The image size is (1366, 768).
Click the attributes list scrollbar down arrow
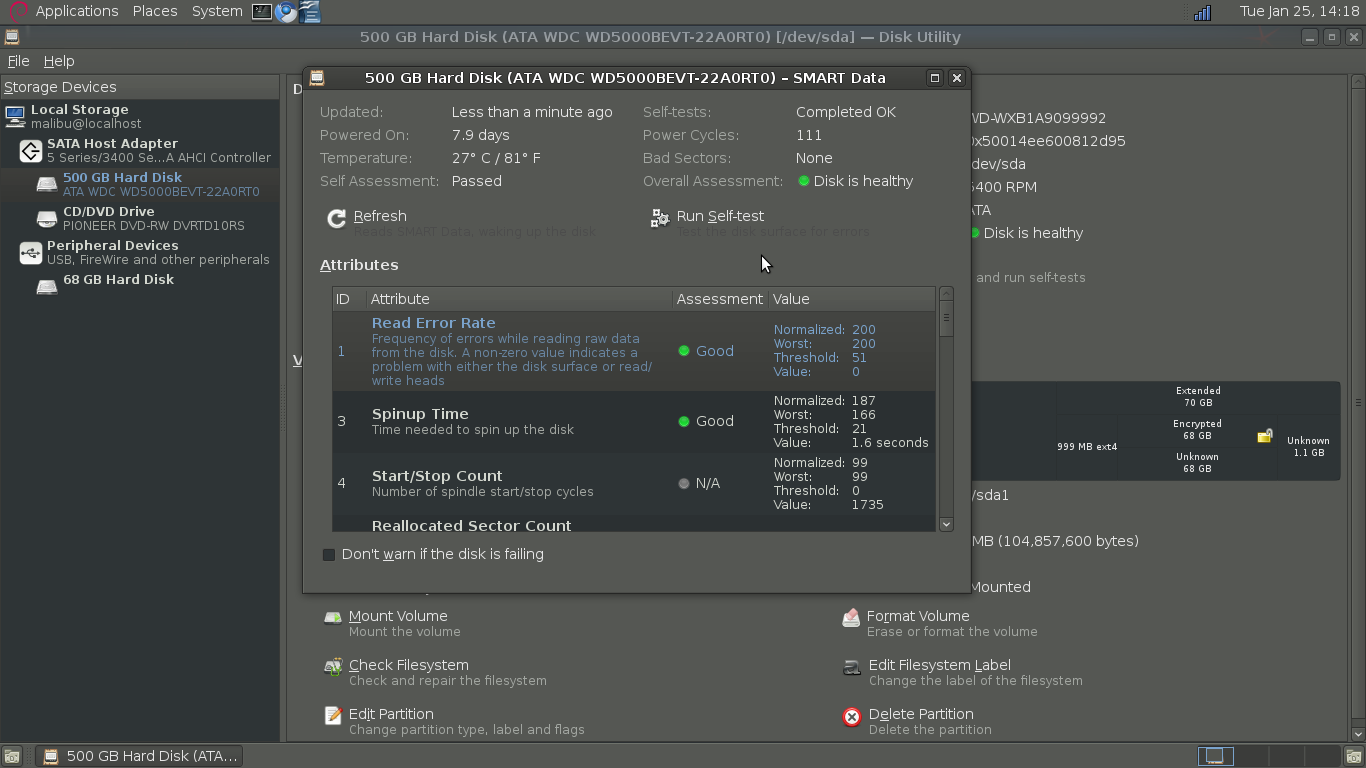point(945,523)
